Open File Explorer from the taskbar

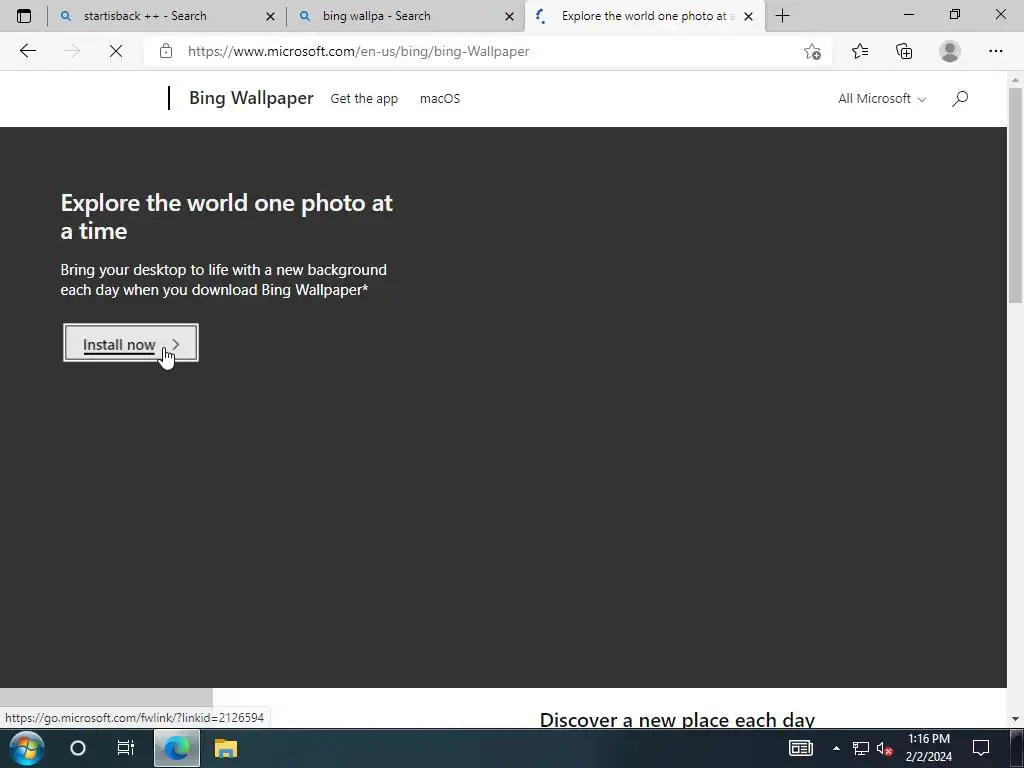click(x=226, y=748)
